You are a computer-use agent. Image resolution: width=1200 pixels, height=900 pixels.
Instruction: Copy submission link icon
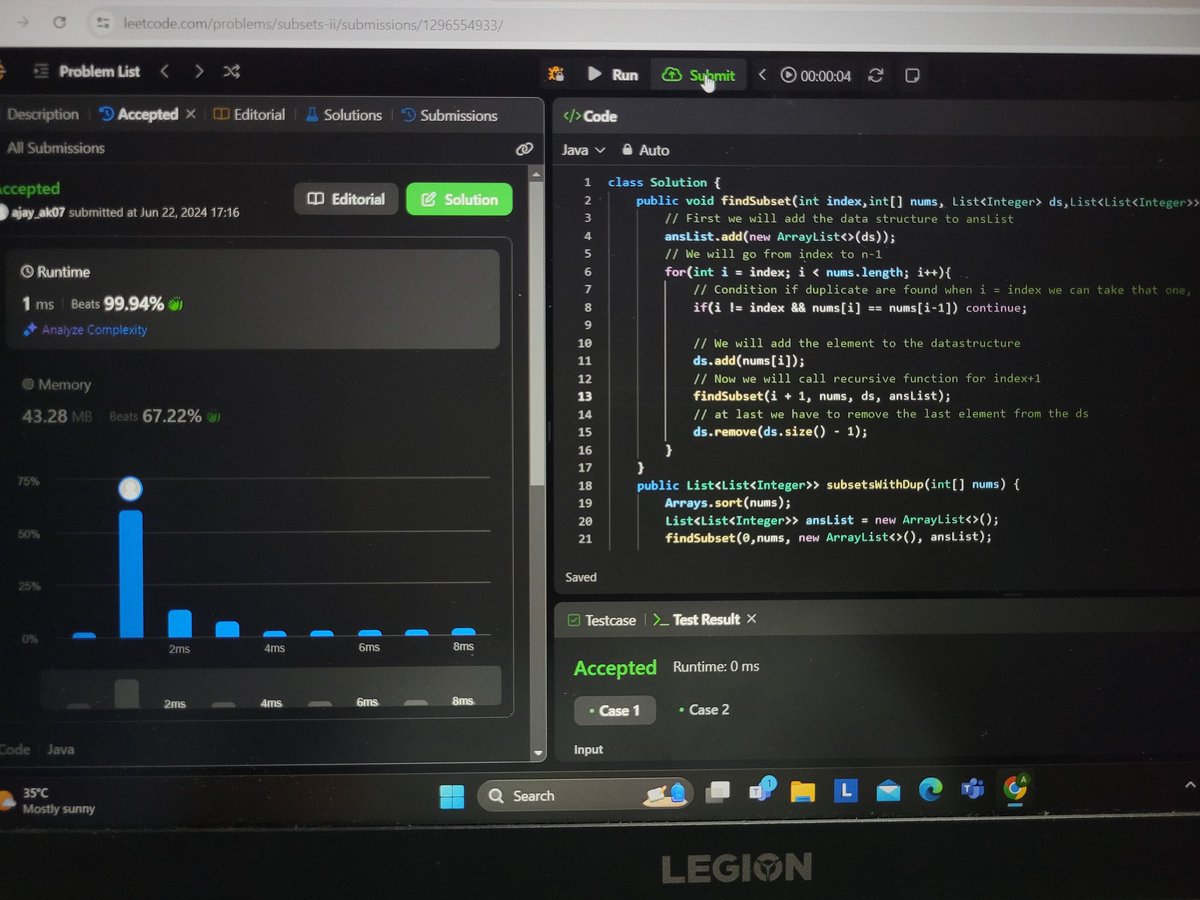(524, 149)
